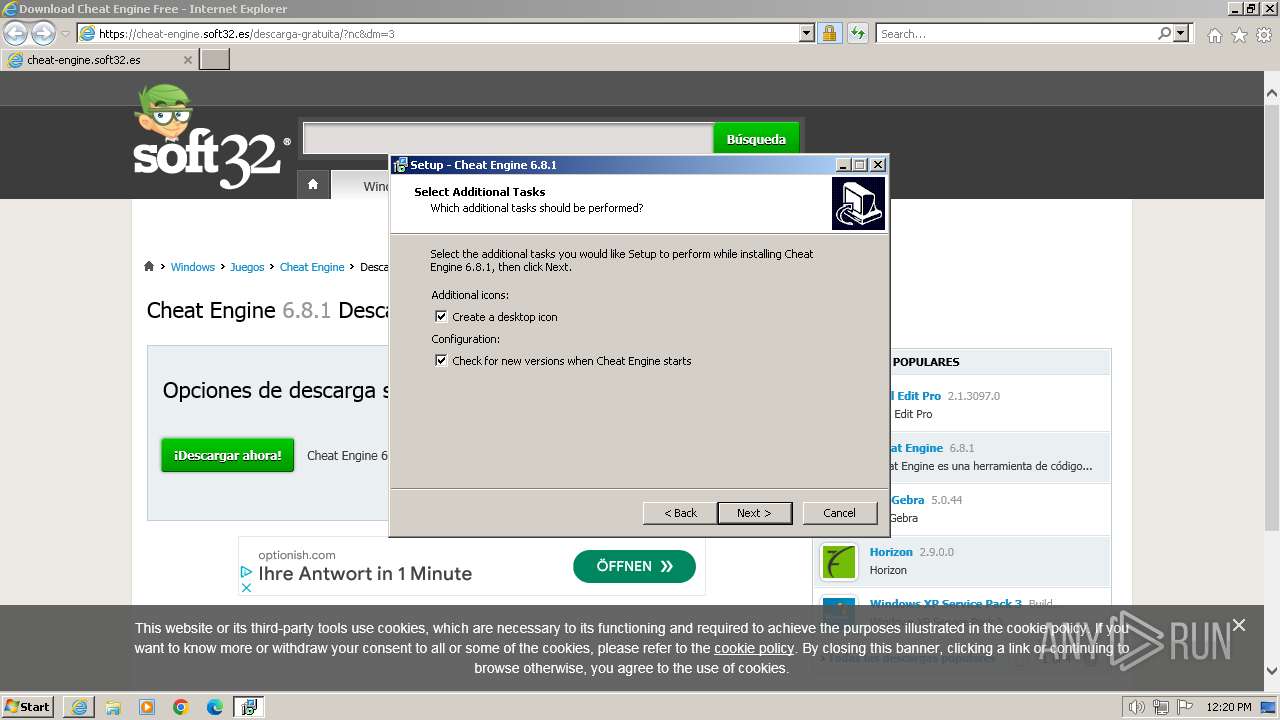Open network tray icon
Screen dimensions: 1280x720
coord(1161,707)
